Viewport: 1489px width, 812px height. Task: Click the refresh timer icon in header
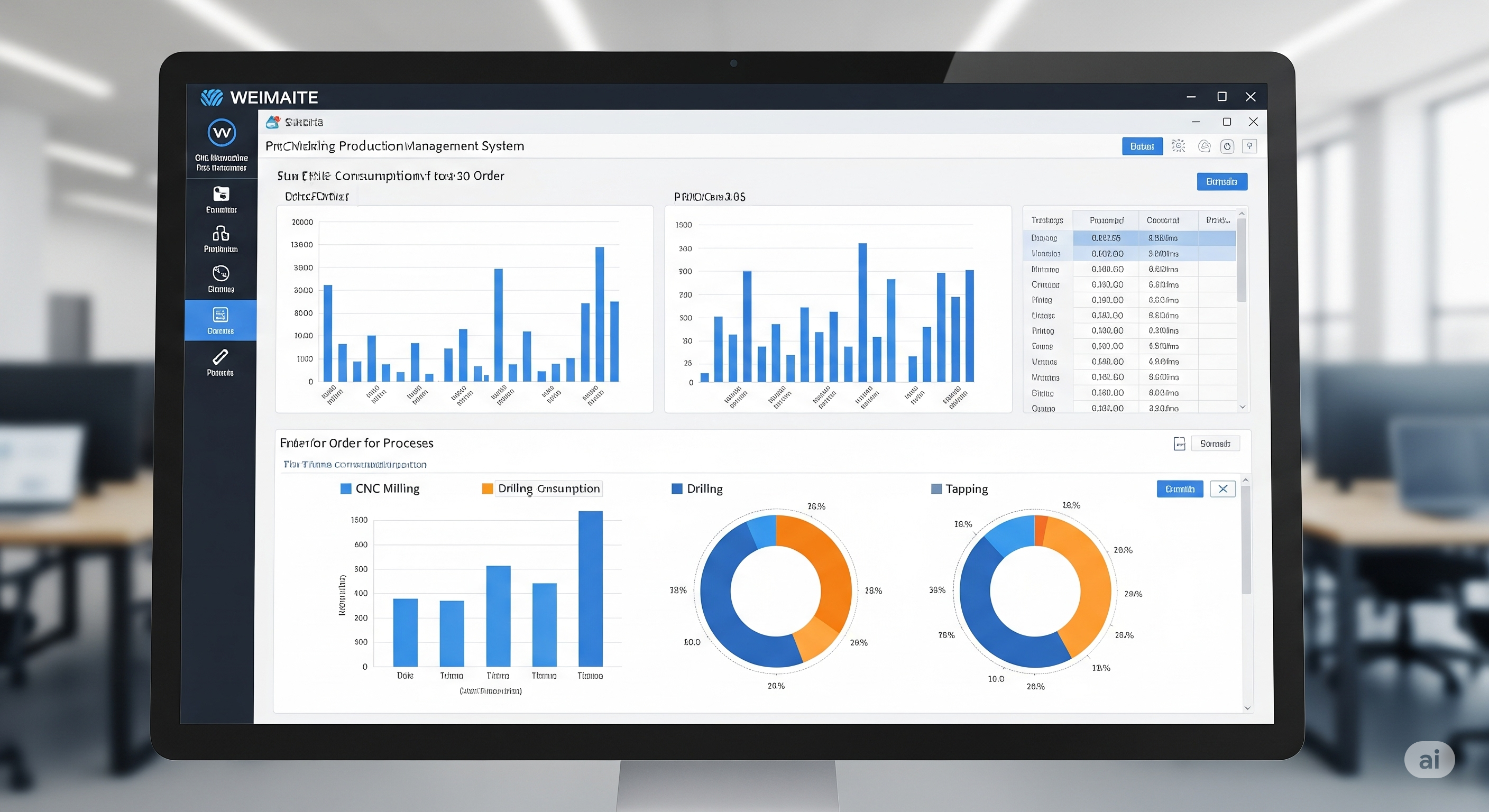1227,146
